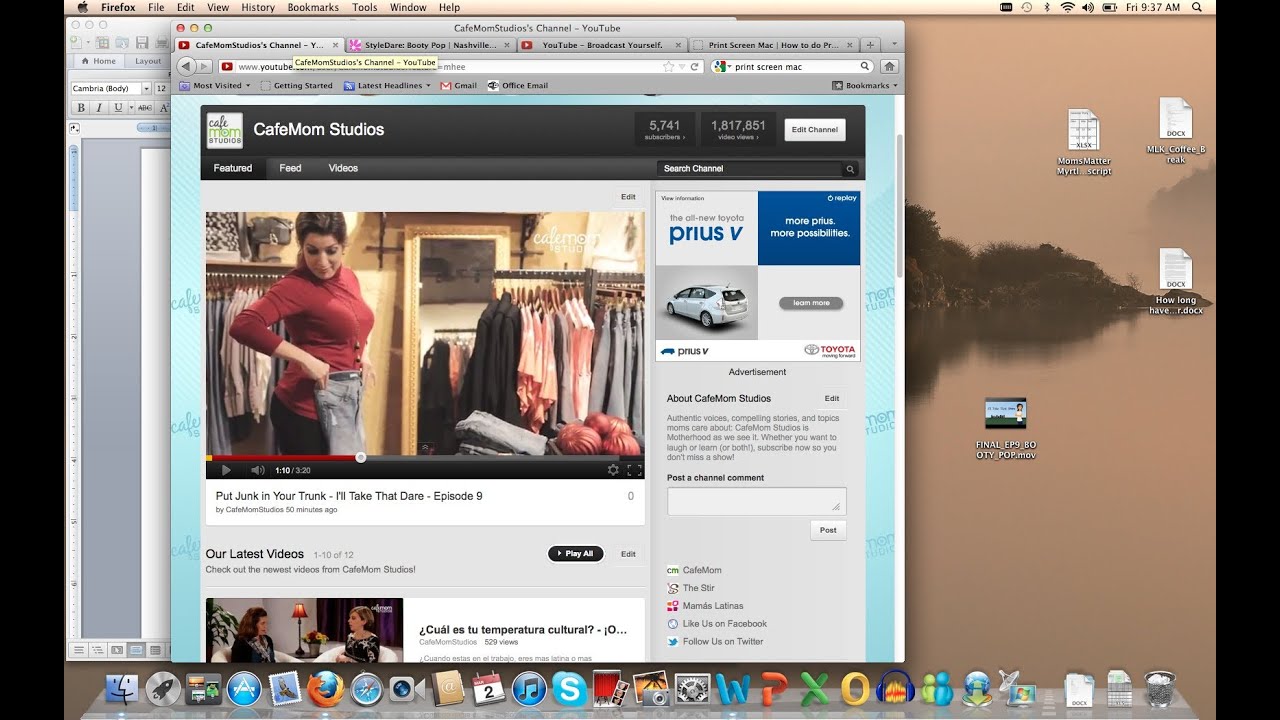
Task: Click the Firefox back arrow button
Action: tap(186, 66)
